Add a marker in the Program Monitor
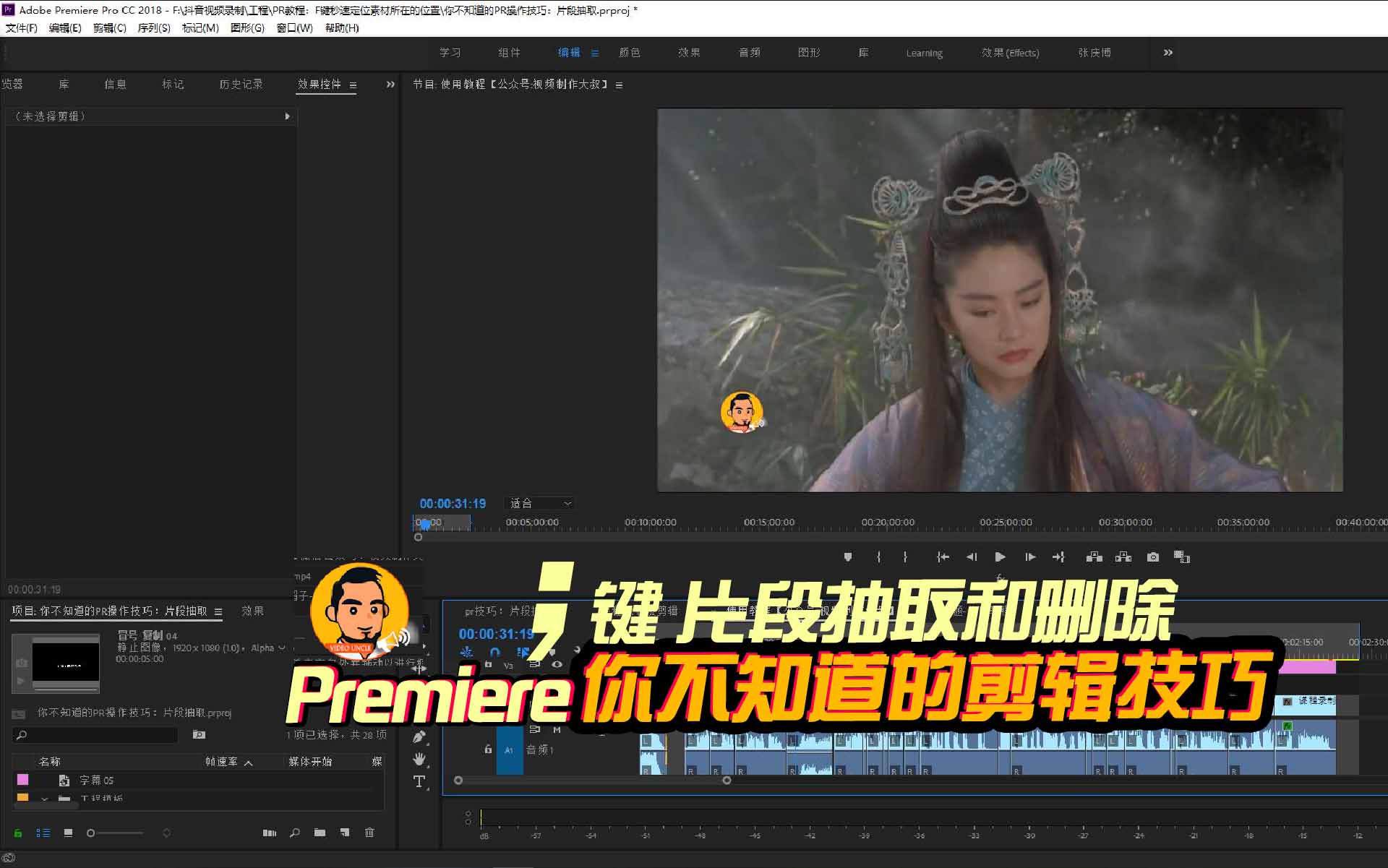Screen dimensions: 1388x868 click(x=848, y=557)
